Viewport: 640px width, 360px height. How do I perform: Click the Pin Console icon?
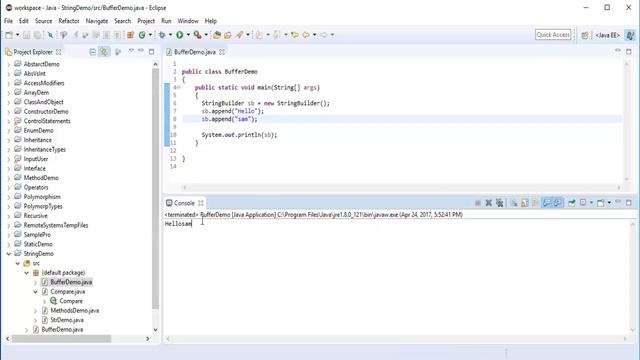pyautogui.click(x=571, y=203)
